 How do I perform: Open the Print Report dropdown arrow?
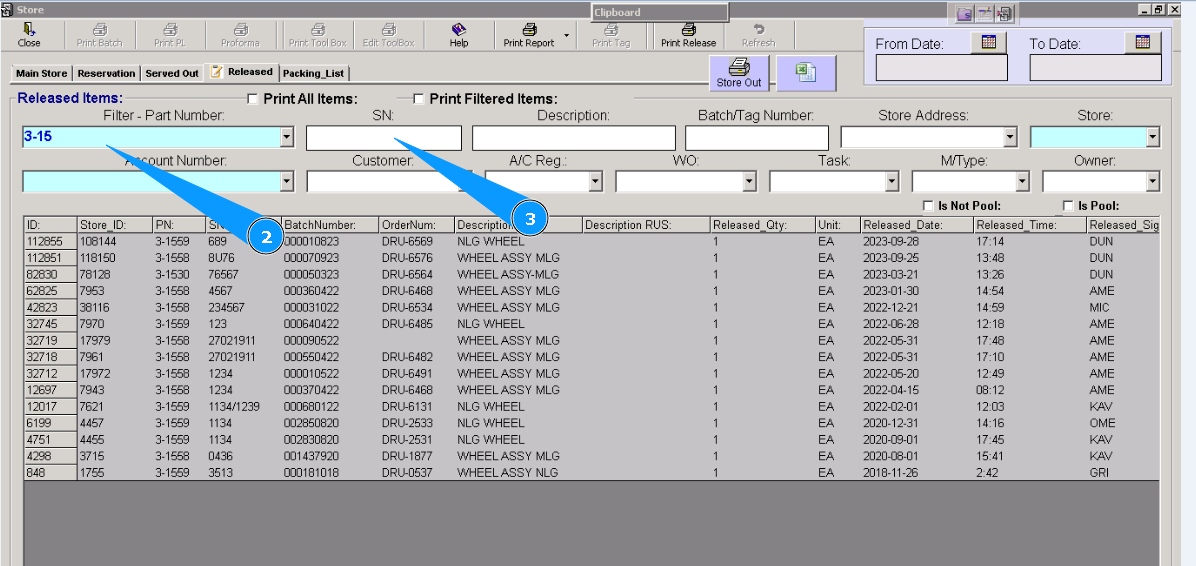tap(566, 35)
